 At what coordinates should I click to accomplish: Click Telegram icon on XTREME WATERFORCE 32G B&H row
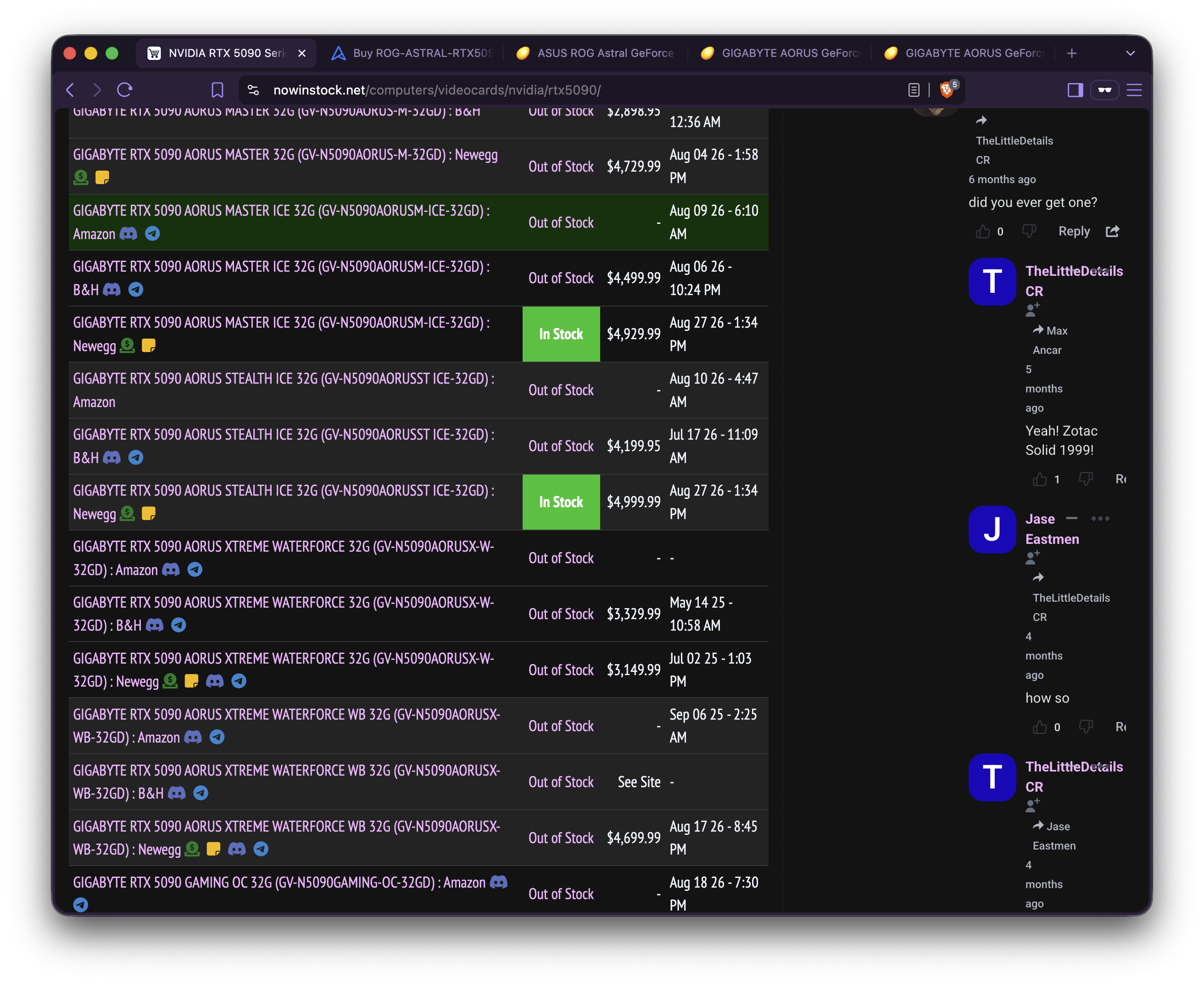[178, 625]
